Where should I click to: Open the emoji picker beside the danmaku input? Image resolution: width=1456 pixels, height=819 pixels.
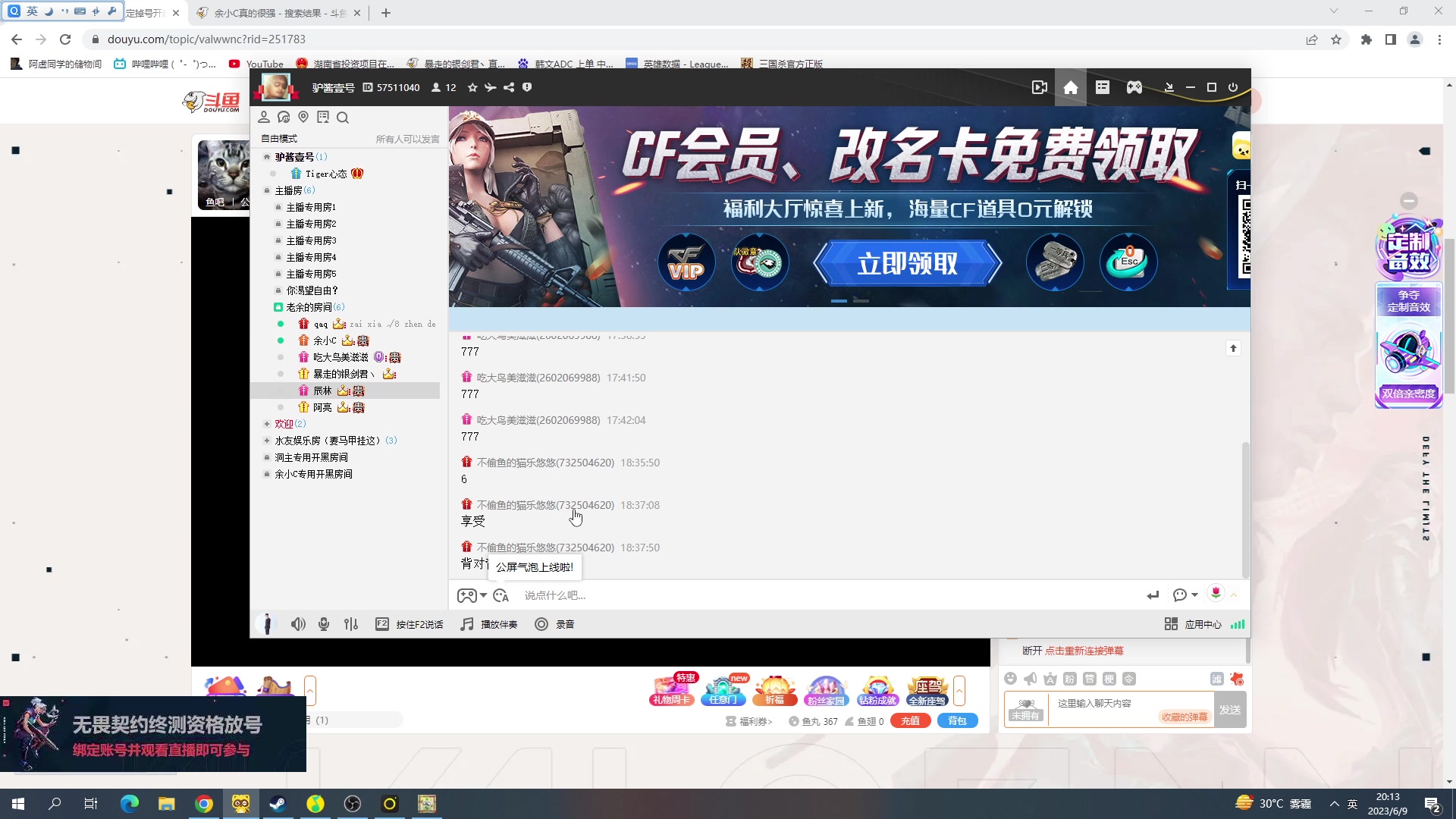tap(1012, 679)
